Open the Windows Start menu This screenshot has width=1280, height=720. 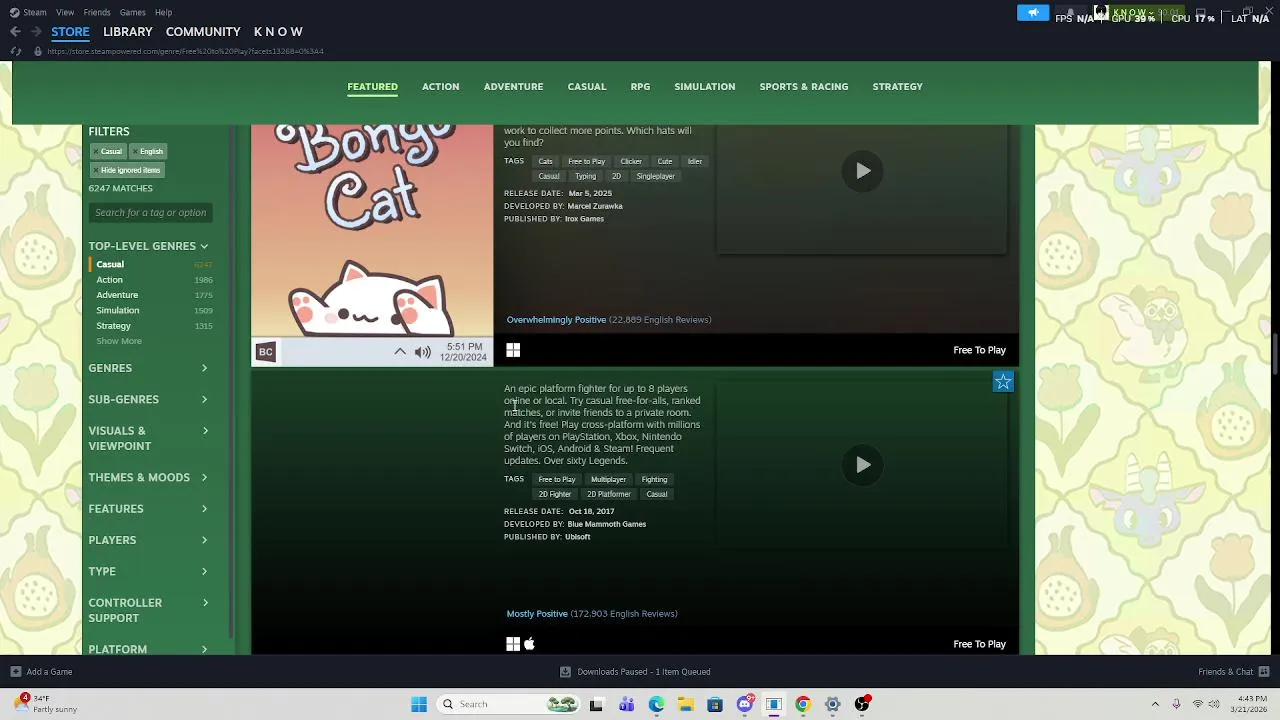coord(419,704)
